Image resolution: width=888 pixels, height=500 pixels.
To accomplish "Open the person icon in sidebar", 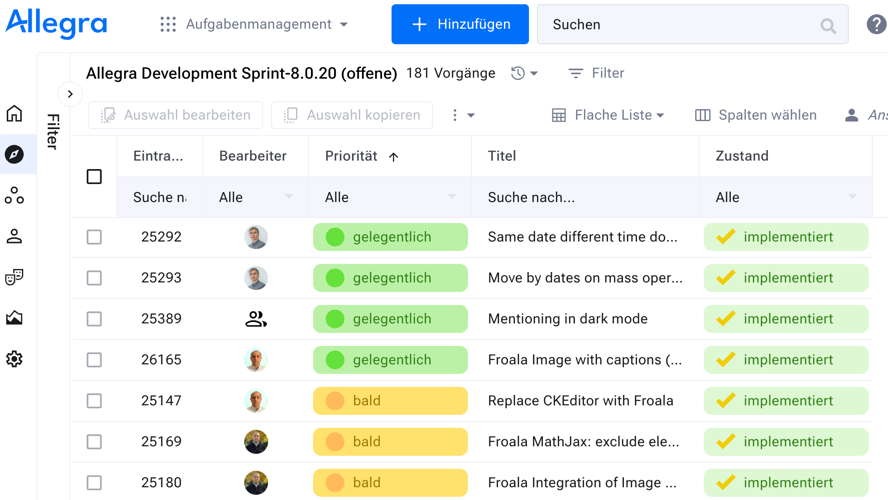I will coord(14,236).
